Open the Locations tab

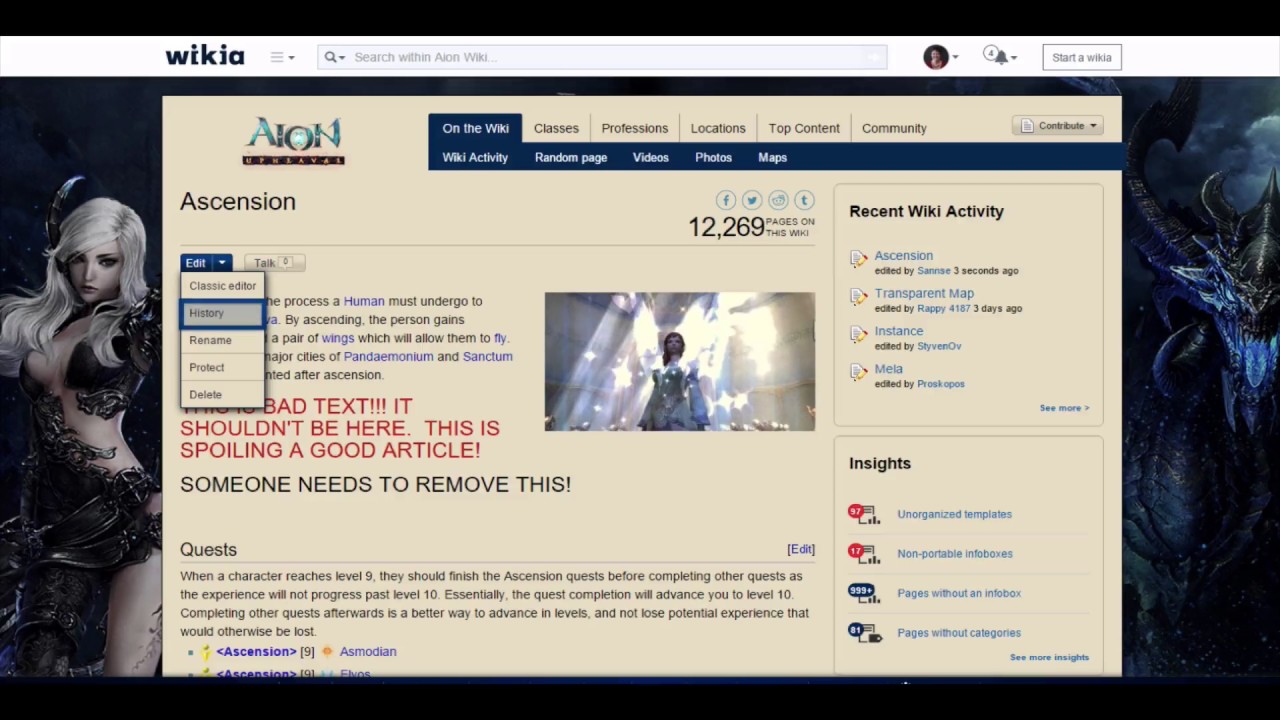[x=718, y=128]
